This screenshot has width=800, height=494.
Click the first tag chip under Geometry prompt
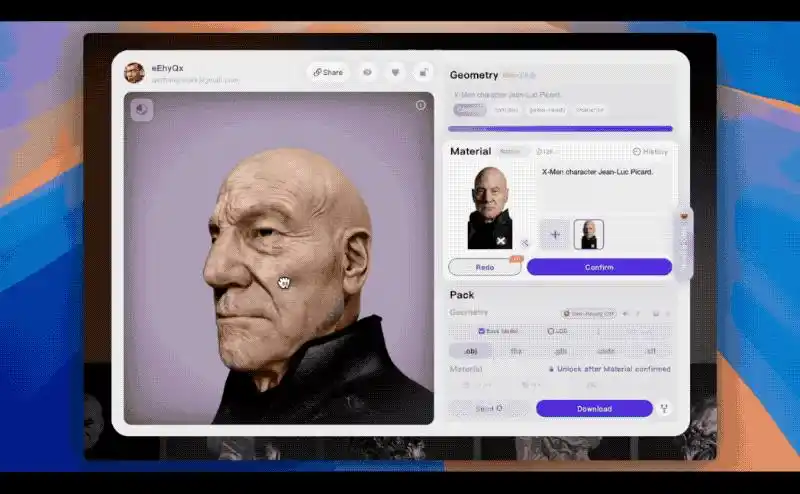469,110
